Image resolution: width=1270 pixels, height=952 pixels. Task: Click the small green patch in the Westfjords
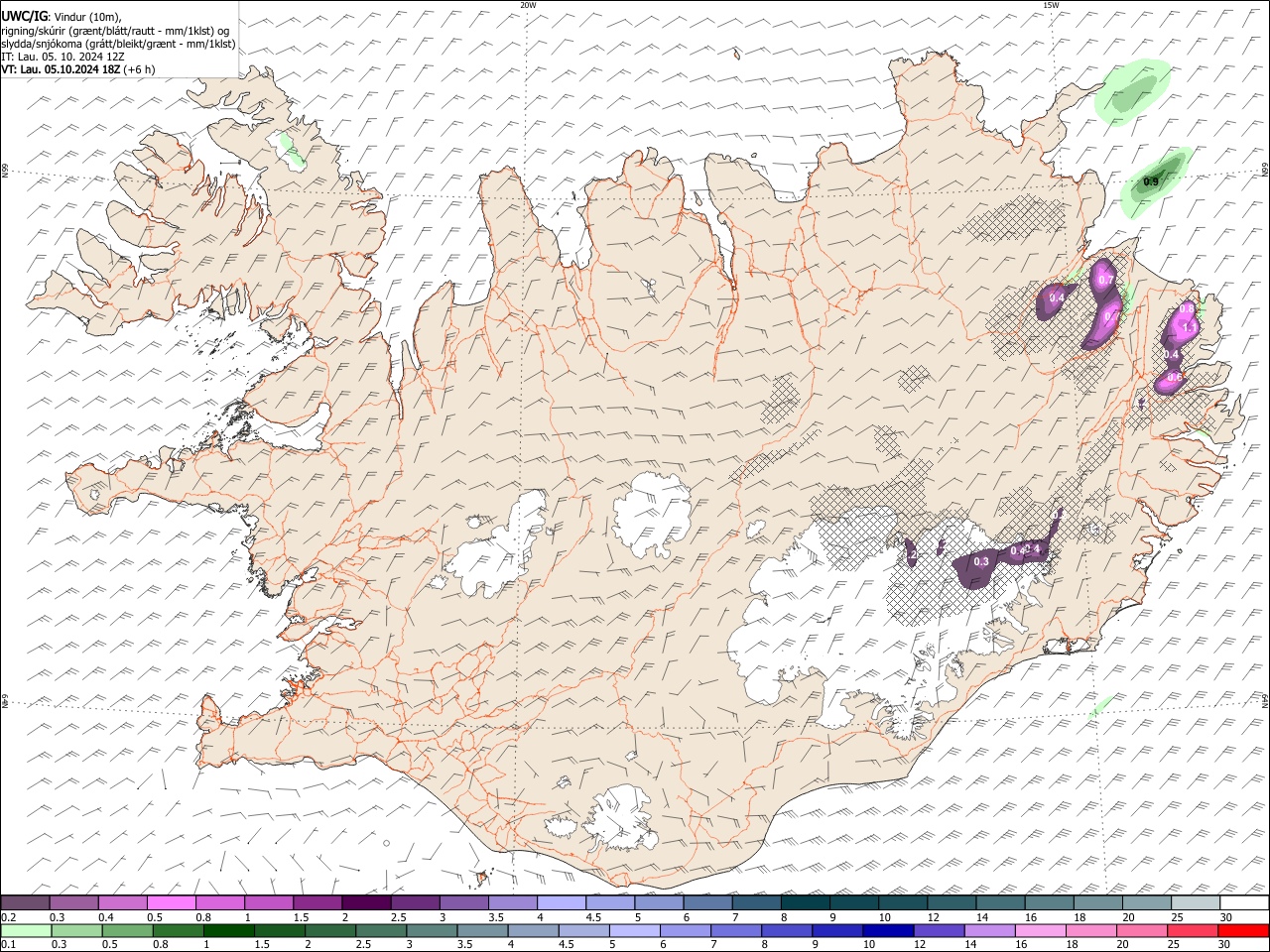pyautogui.click(x=291, y=151)
